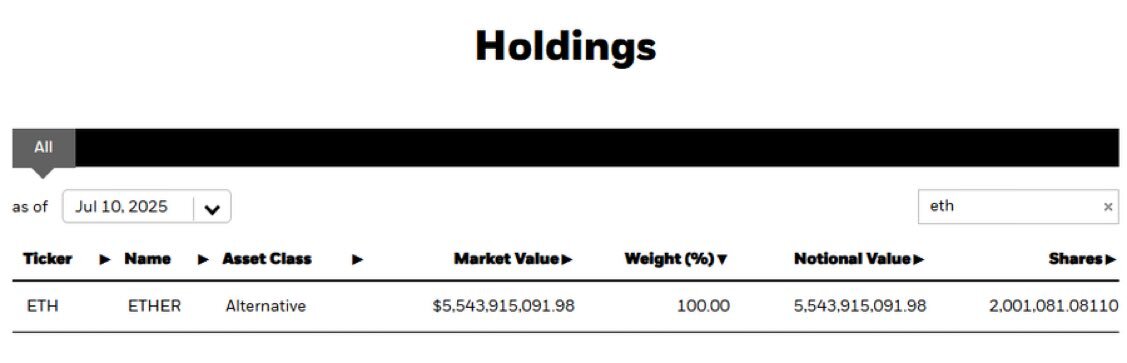Screen dimensions: 1127x363
Task: Sort holdings by Ticker header
Action: click(47, 259)
